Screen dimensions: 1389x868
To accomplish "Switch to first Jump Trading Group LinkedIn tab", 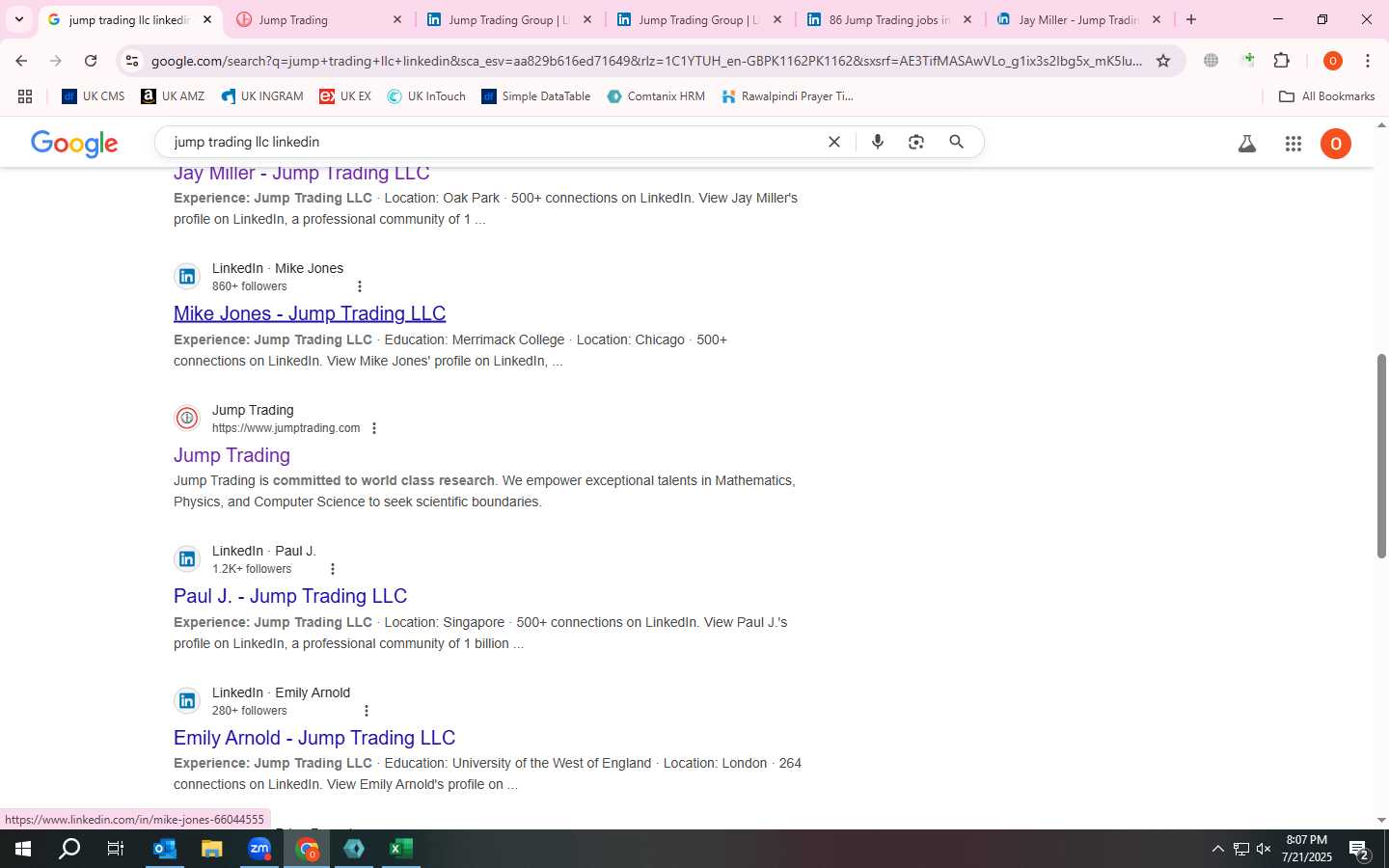I will point(509,19).
